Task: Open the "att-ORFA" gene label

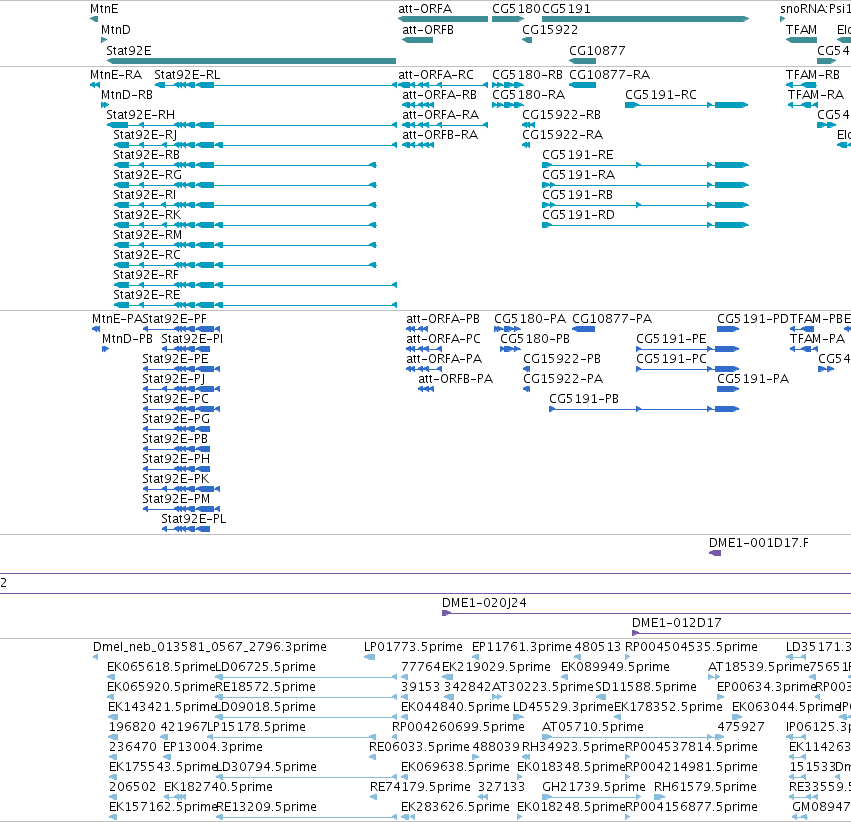Action: 425,9
